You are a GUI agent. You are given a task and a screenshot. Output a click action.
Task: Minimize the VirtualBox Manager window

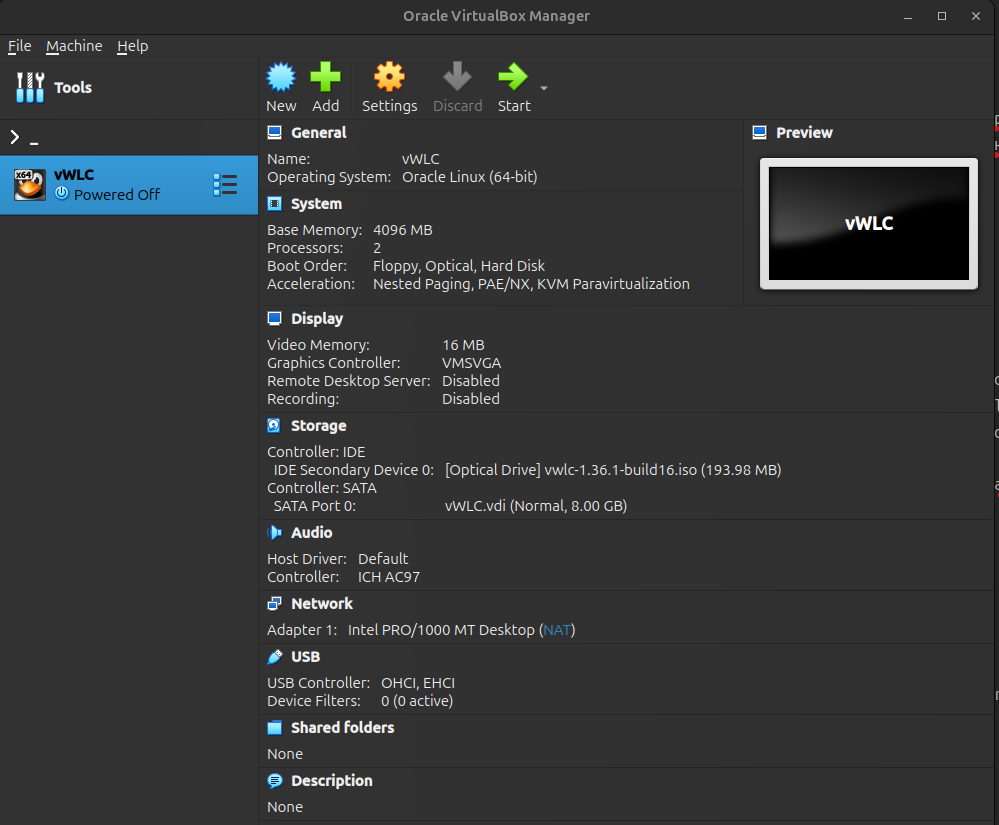(908, 17)
